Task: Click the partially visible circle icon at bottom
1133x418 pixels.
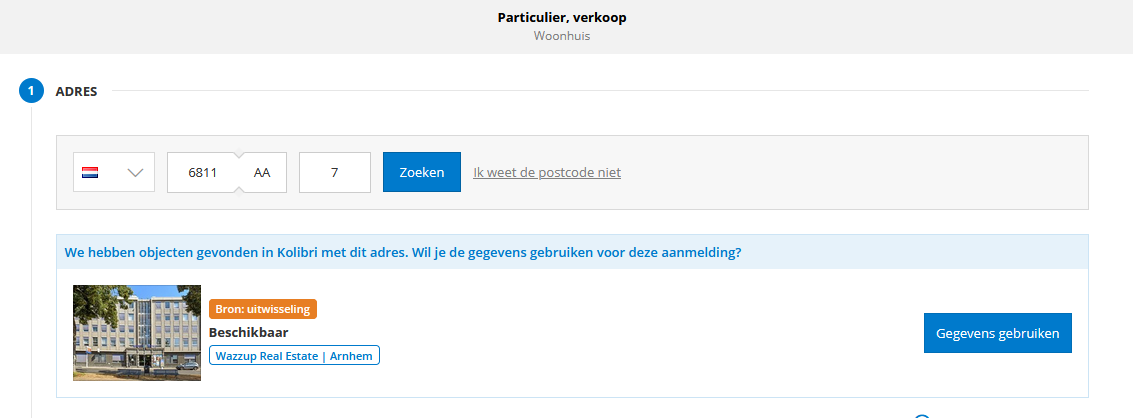Action: pyautogui.click(x=922, y=416)
